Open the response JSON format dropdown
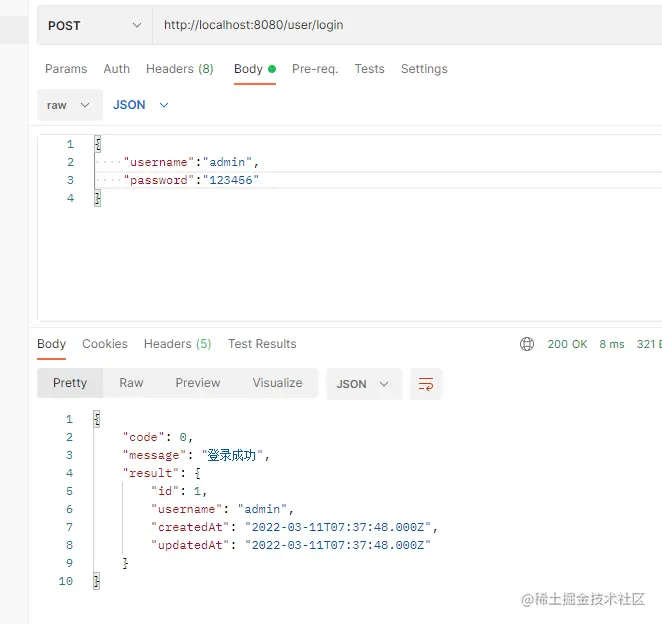This screenshot has height=624, width=662. click(x=363, y=384)
